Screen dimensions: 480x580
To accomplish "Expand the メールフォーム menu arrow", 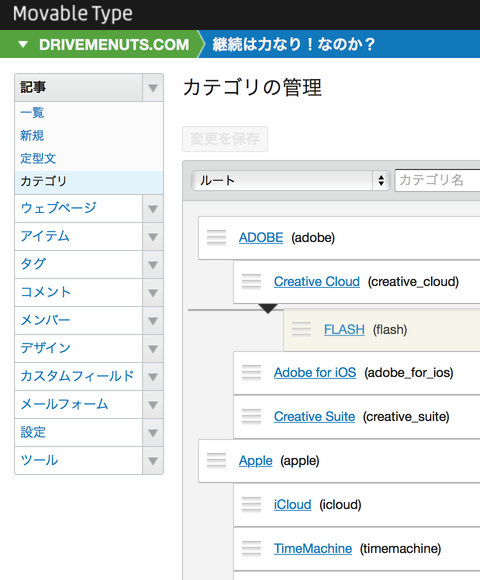I will tap(153, 404).
